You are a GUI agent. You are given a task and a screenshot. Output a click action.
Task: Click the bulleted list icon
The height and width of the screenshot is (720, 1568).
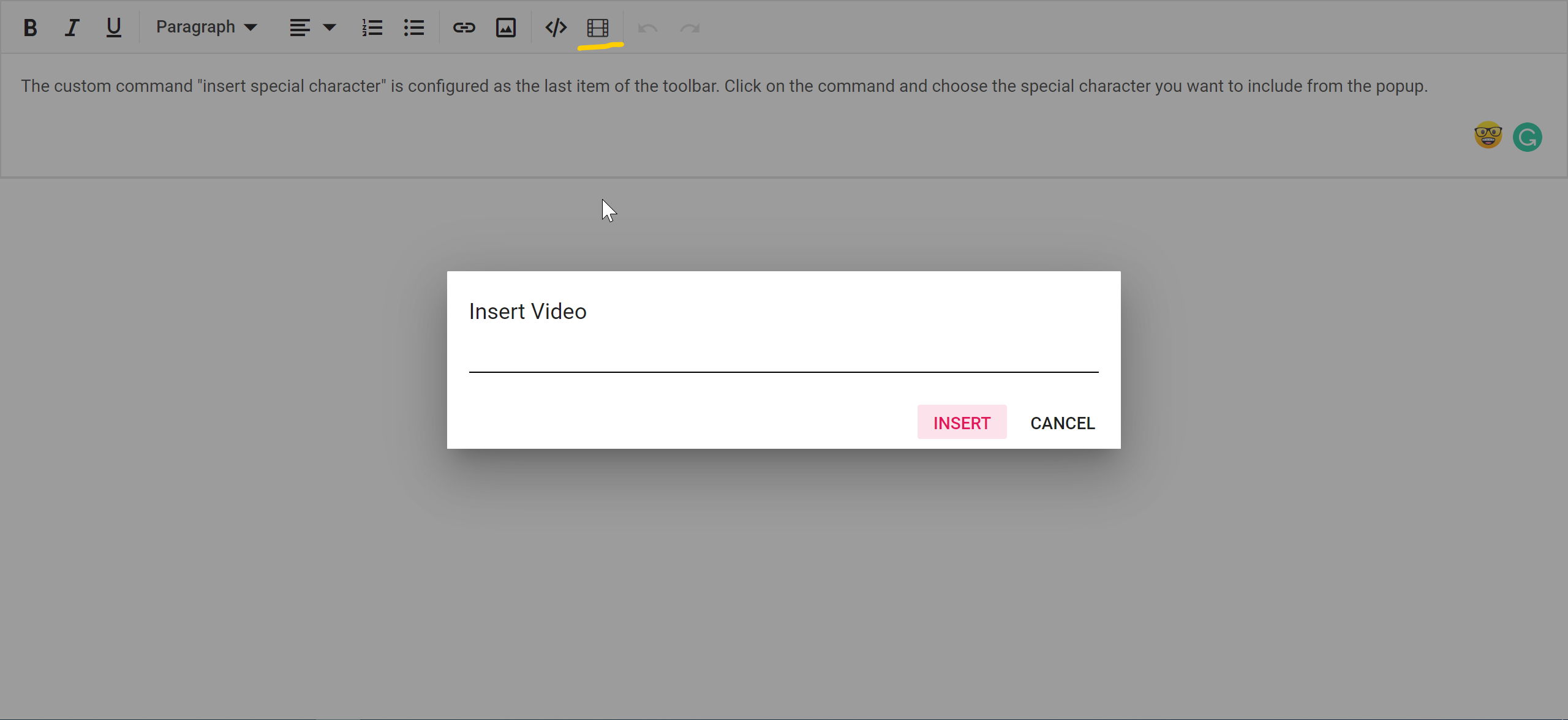pos(414,28)
